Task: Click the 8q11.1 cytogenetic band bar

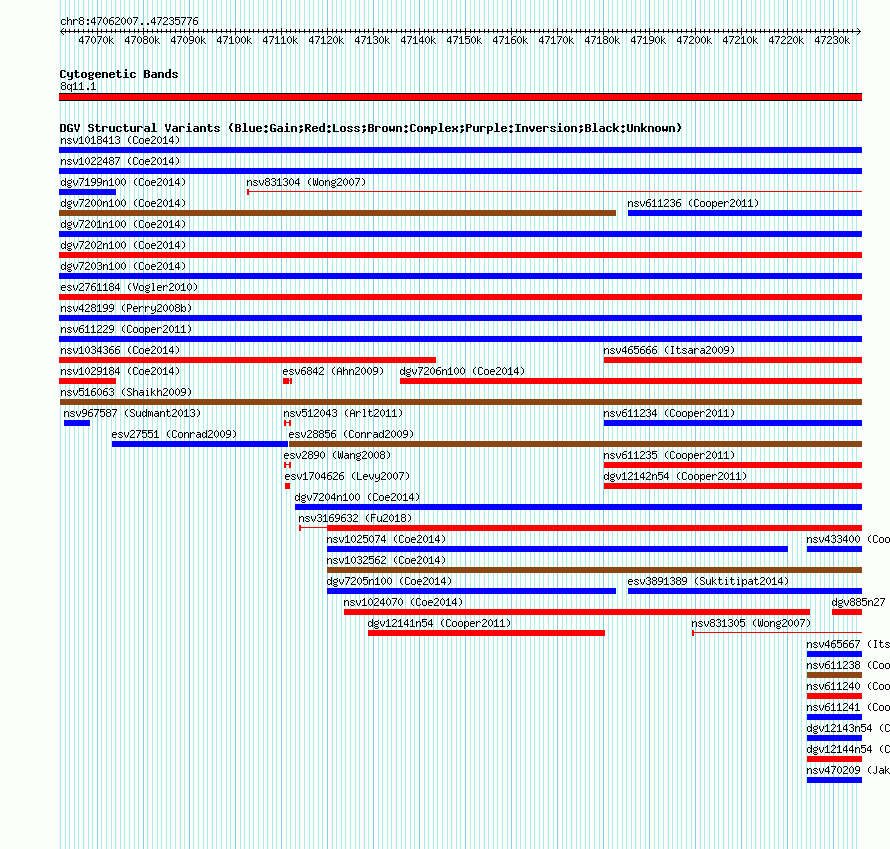Action: (460, 97)
